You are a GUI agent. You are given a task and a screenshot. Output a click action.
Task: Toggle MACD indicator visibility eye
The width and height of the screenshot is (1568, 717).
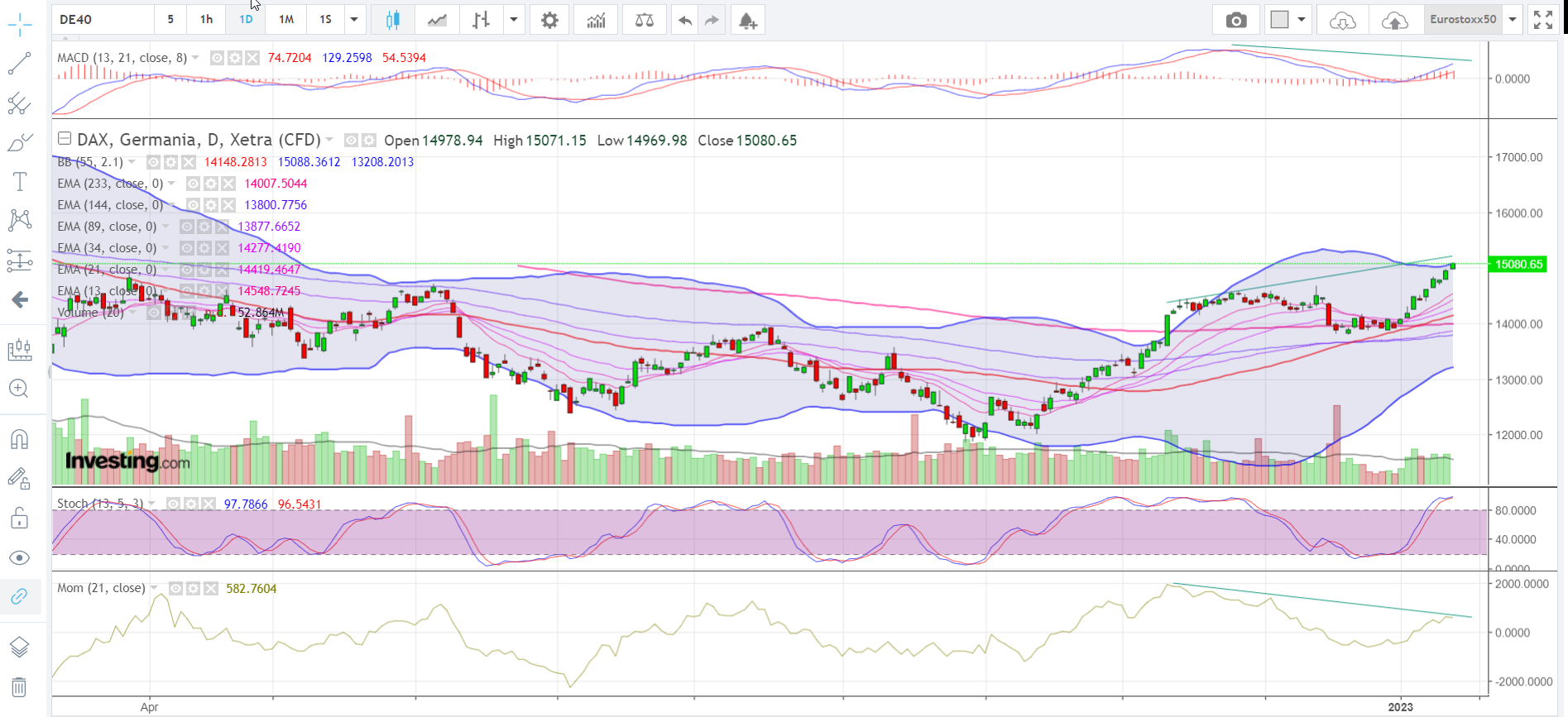[x=217, y=58]
